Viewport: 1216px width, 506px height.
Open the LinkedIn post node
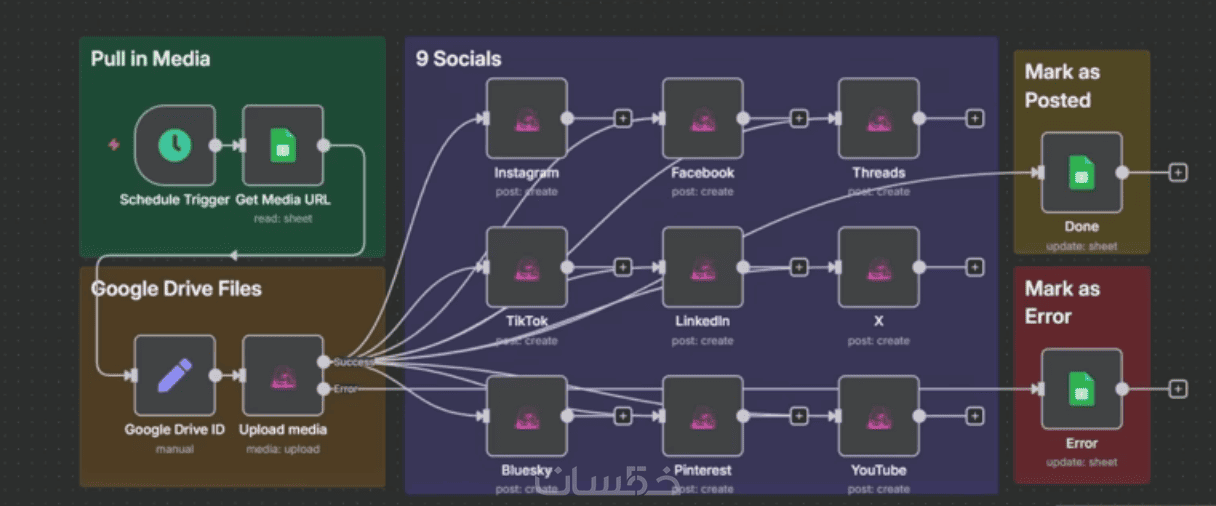(x=703, y=267)
